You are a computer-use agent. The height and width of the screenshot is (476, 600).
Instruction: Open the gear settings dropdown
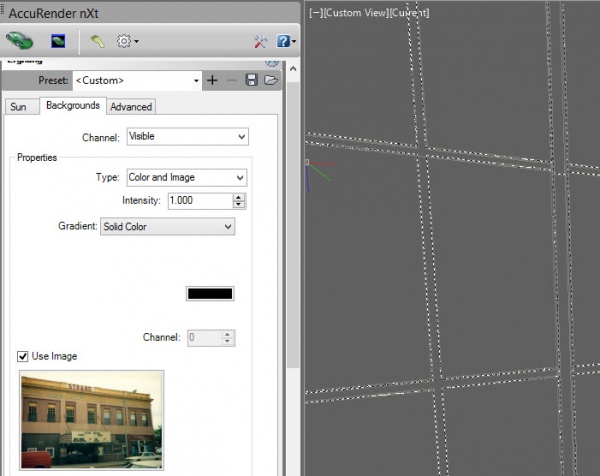(127, 41)
